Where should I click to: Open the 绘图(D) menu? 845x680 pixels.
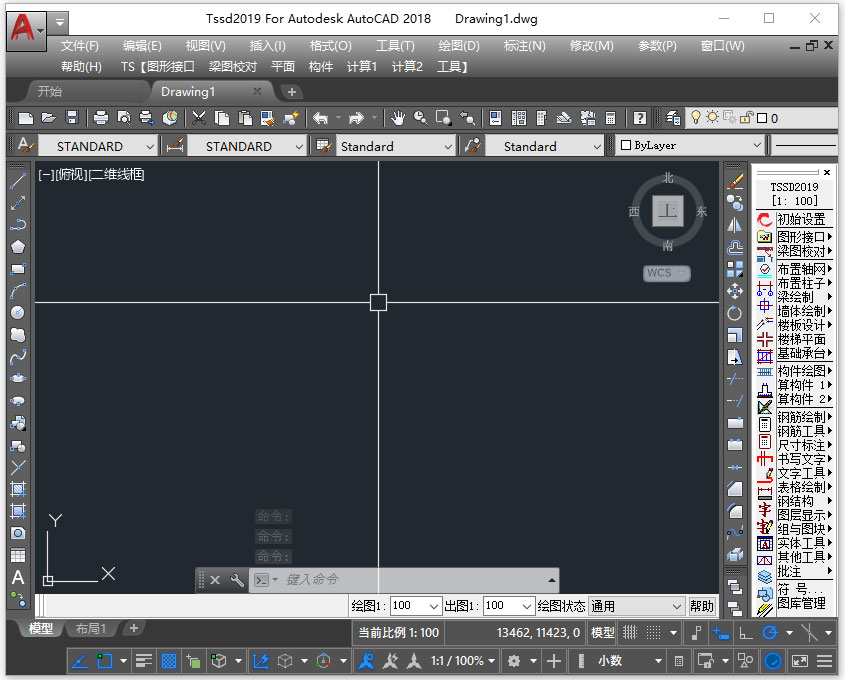[459, 46]
